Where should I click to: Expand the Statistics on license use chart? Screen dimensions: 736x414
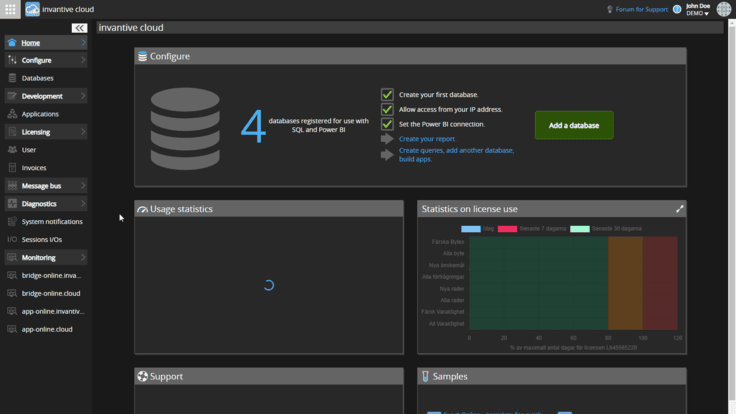[x=680, y=209]
